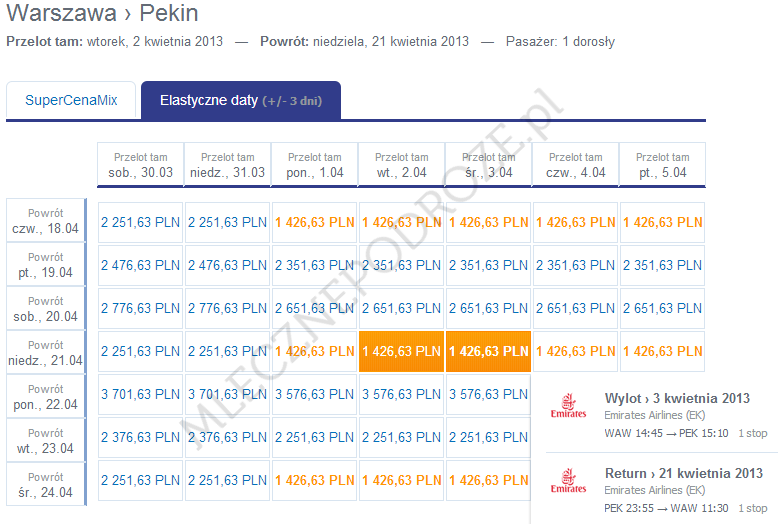The height and width of the screenshot is (524, 778).
Task: Pick the 3 701,63 PLN price under sob. 30.03
Action: coord(140,395)
